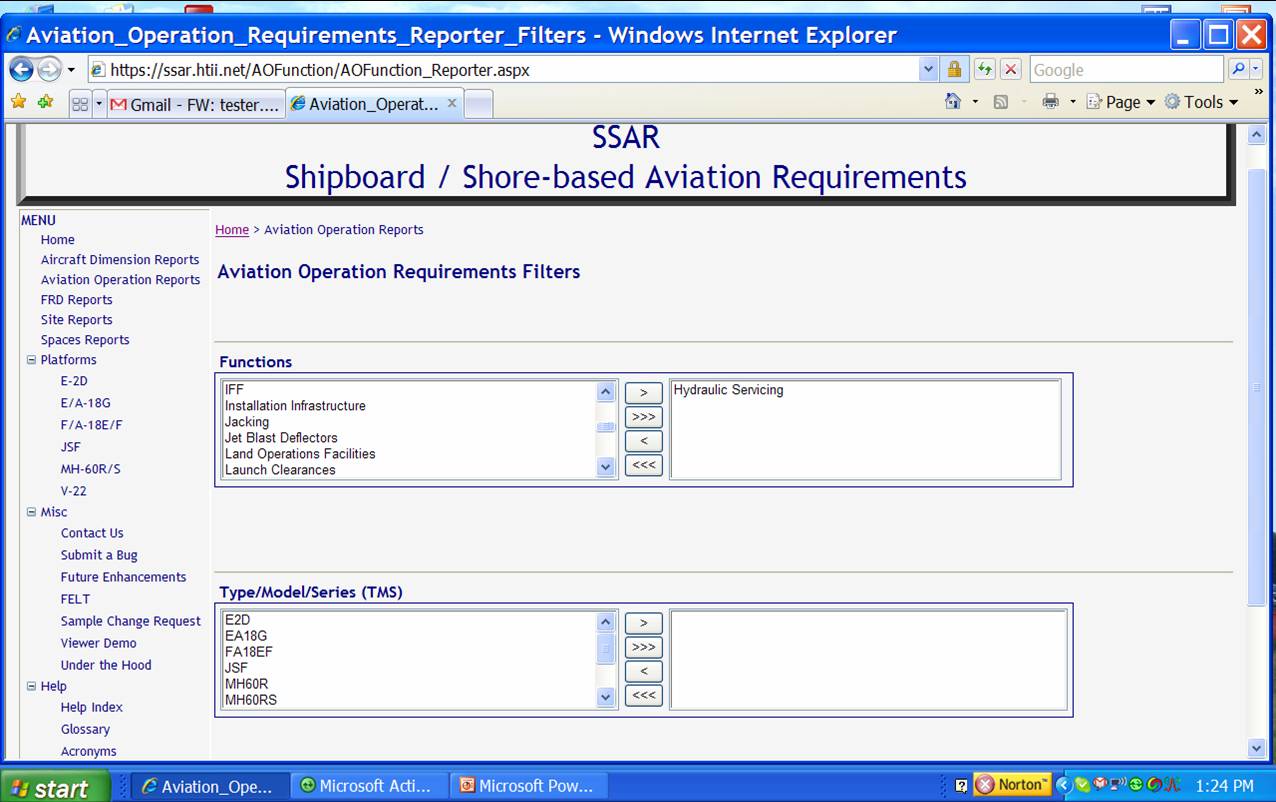Open the Quick Tabs grid icon
Viewport: 1276px width, 802px height.
click(78, 103)
